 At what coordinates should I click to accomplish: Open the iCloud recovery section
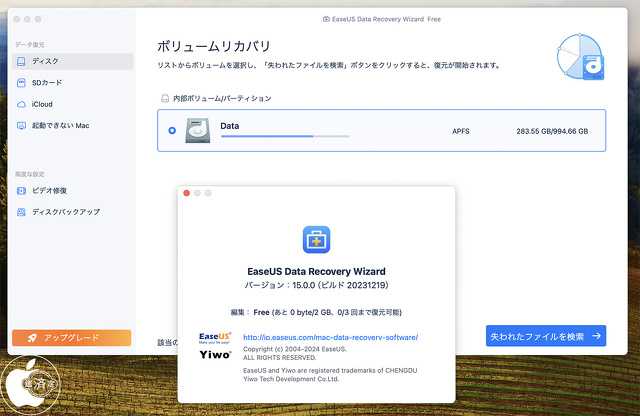pyautogui.click(x=72, y=105)
